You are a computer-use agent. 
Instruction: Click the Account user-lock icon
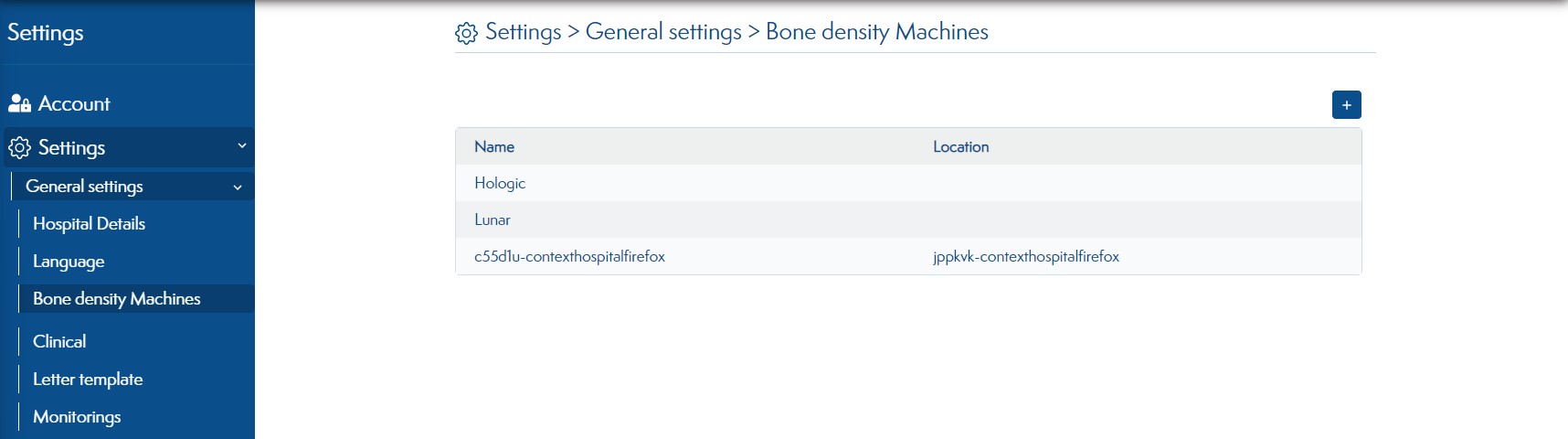[x=19, y=103]
